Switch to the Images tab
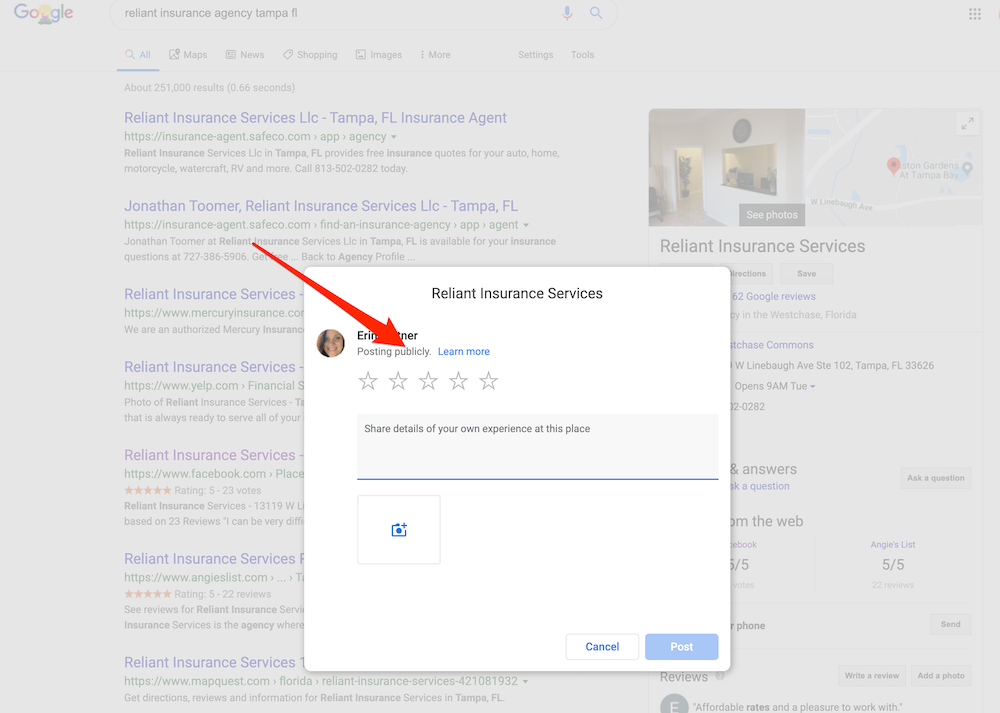This screenshot has height=713, width=1000. (x=379, y=55)
